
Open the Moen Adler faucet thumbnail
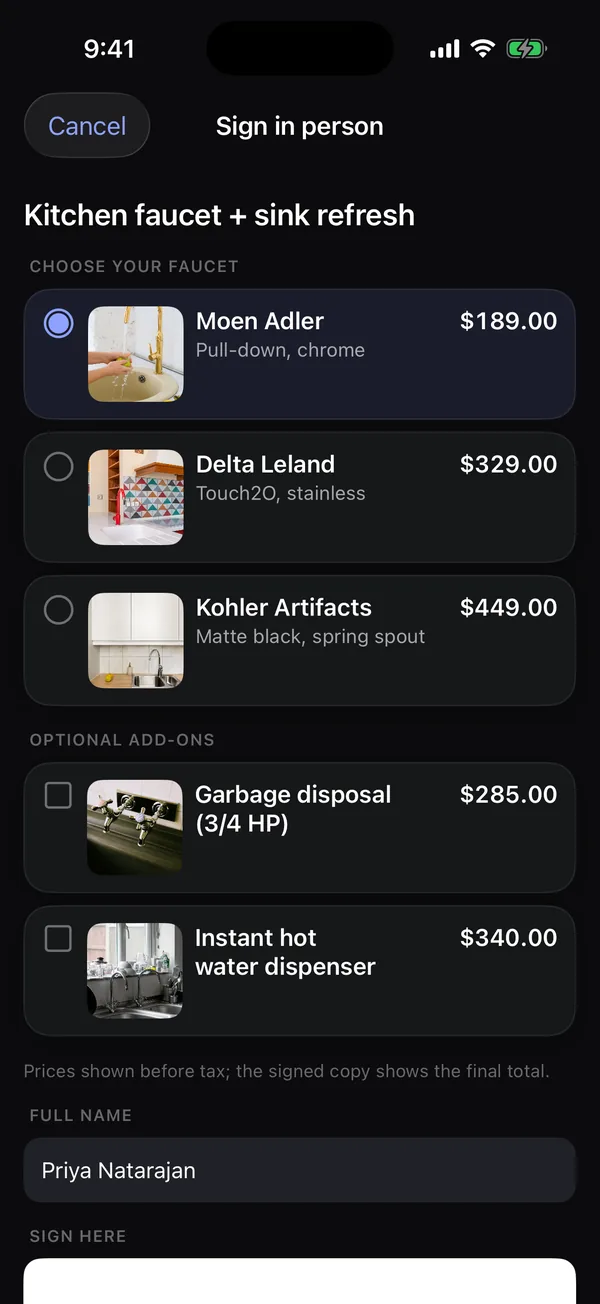point(136,354)
